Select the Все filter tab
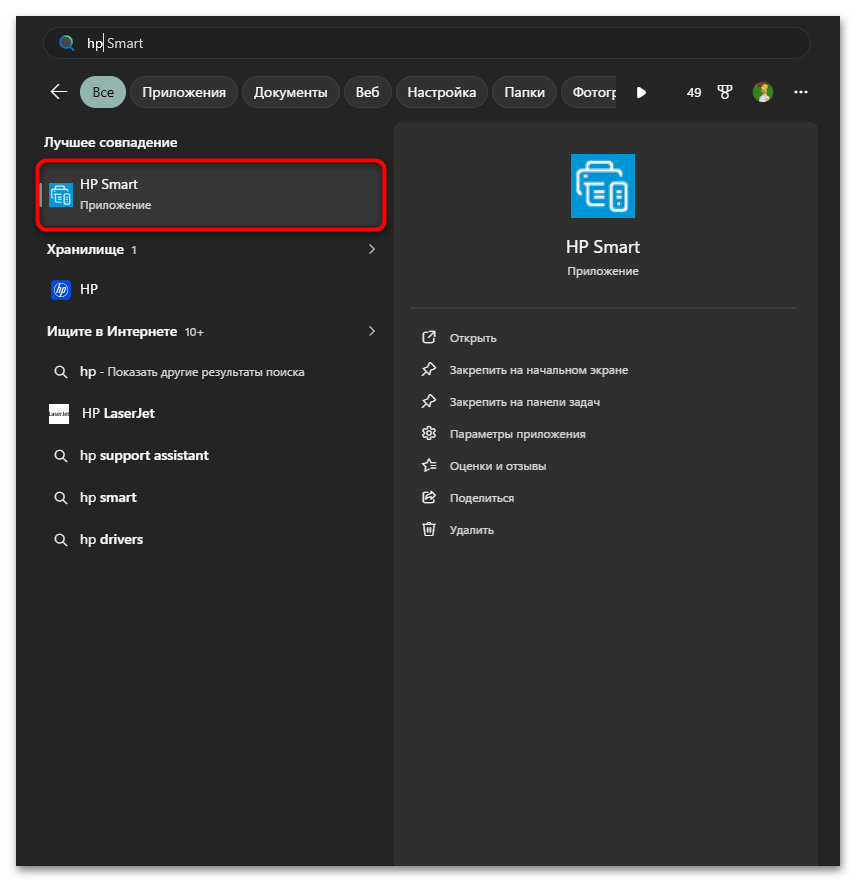Screen dimensions: 856x882 click(103, 92)
